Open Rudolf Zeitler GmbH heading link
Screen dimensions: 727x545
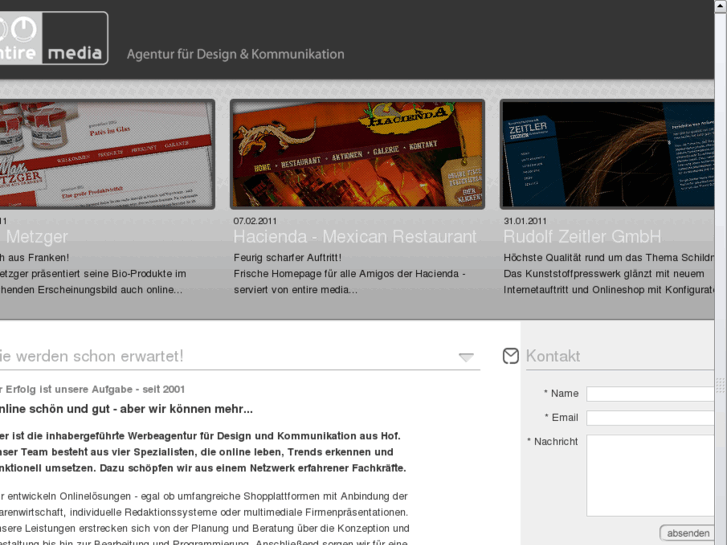pos(582,237)
